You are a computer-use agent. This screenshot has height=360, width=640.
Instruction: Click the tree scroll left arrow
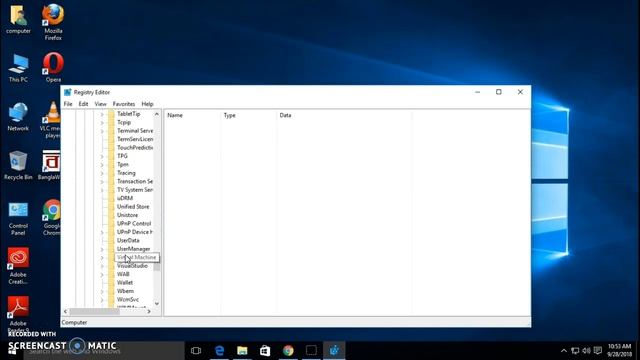coord(65,311)
